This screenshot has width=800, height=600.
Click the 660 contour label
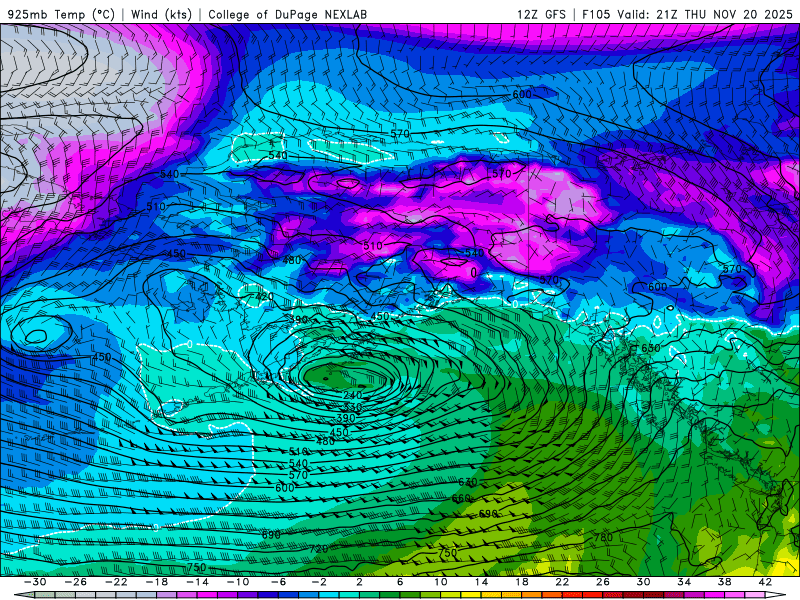[x=461, y=498]
